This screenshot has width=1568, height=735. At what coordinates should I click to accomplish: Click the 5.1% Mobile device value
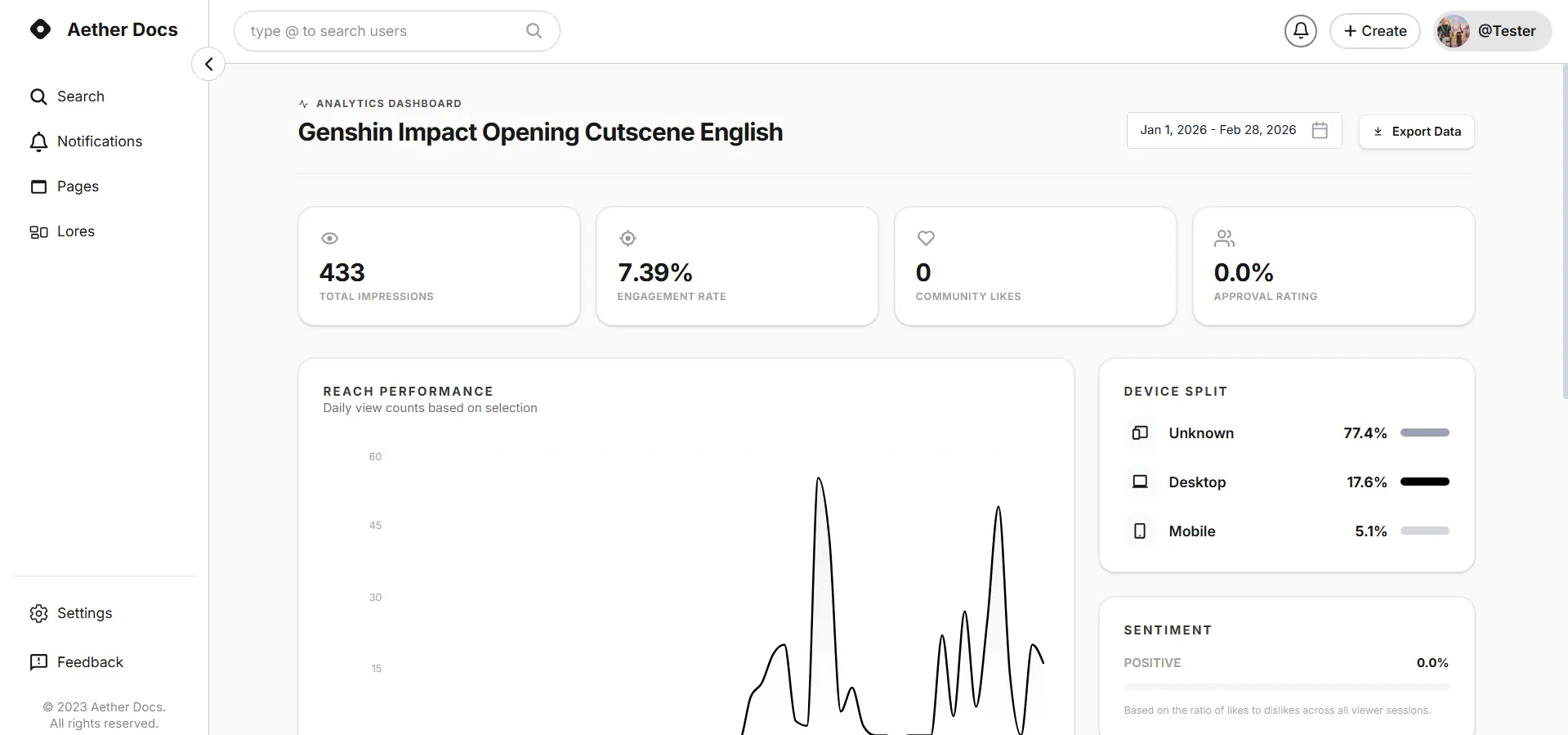point(1370,531)
